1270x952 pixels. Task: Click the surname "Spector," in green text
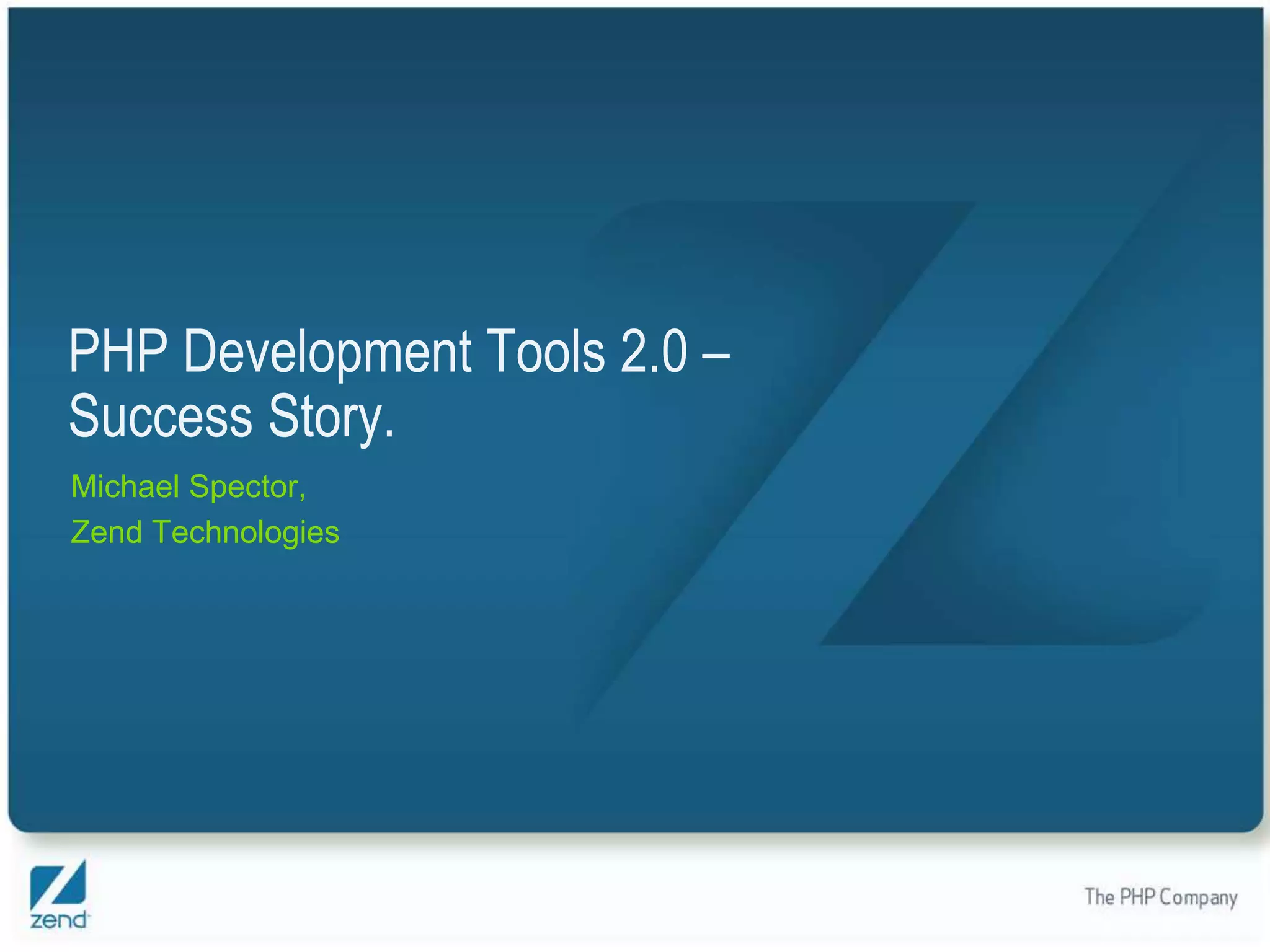coord(247,487)
